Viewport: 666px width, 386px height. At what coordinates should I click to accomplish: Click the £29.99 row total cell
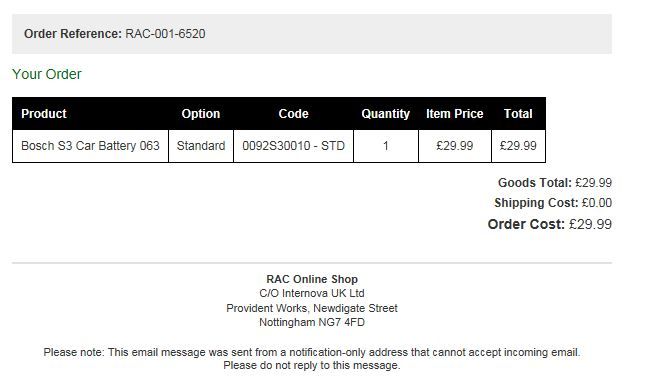pos(518,146)
